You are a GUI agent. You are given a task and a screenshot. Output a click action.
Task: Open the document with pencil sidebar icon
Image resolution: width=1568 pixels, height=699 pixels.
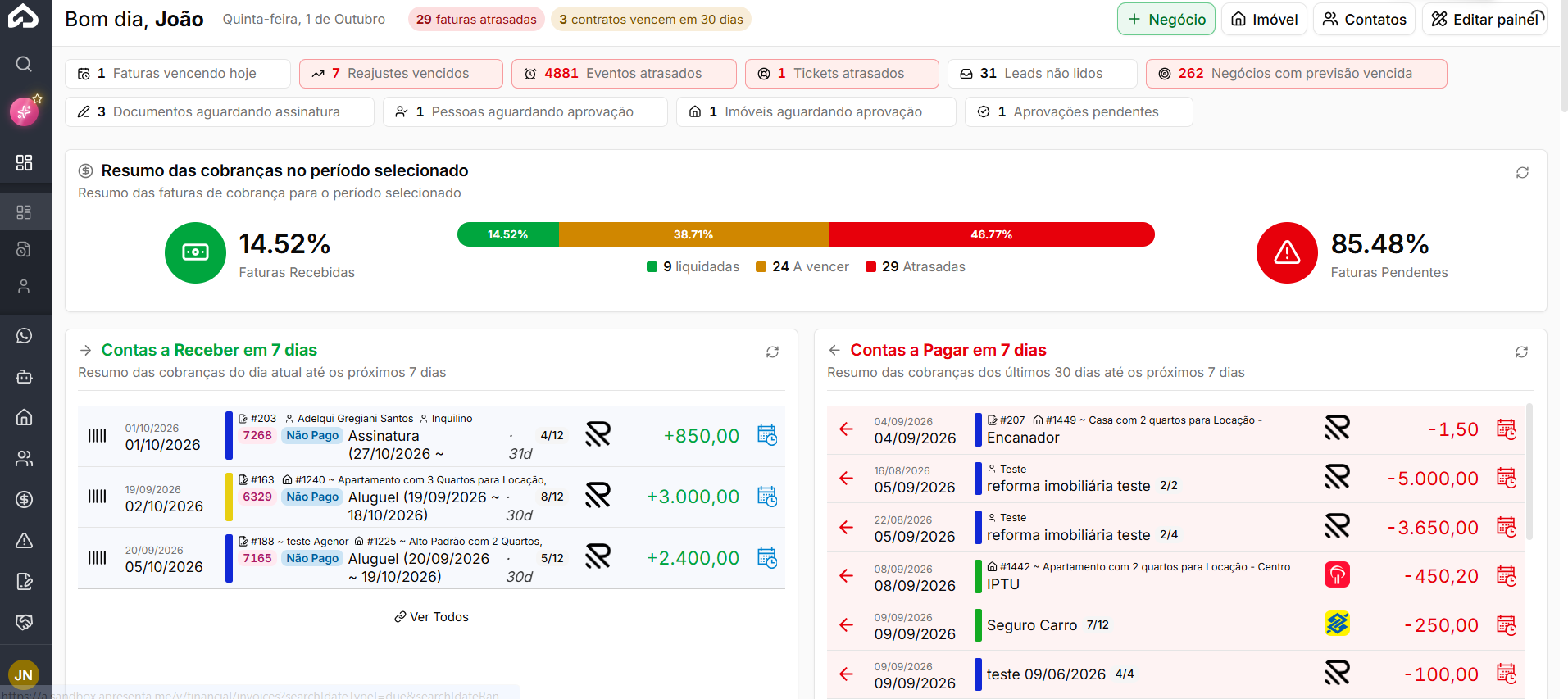(x=24, y=582)
